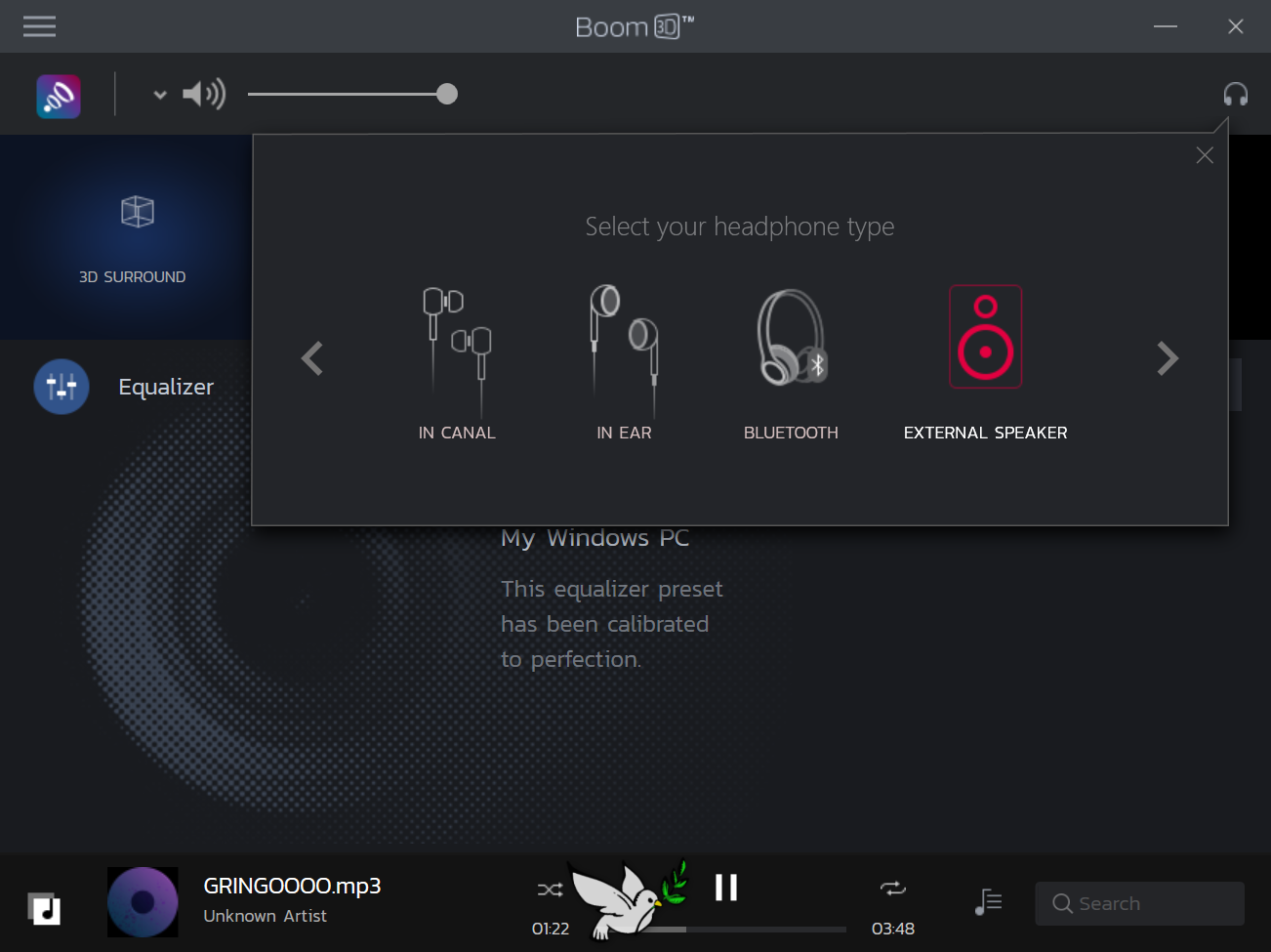This screenshot has width=1271, height=952.
Task: Minimize the Boom 3D window
Action: point(1166,26)
